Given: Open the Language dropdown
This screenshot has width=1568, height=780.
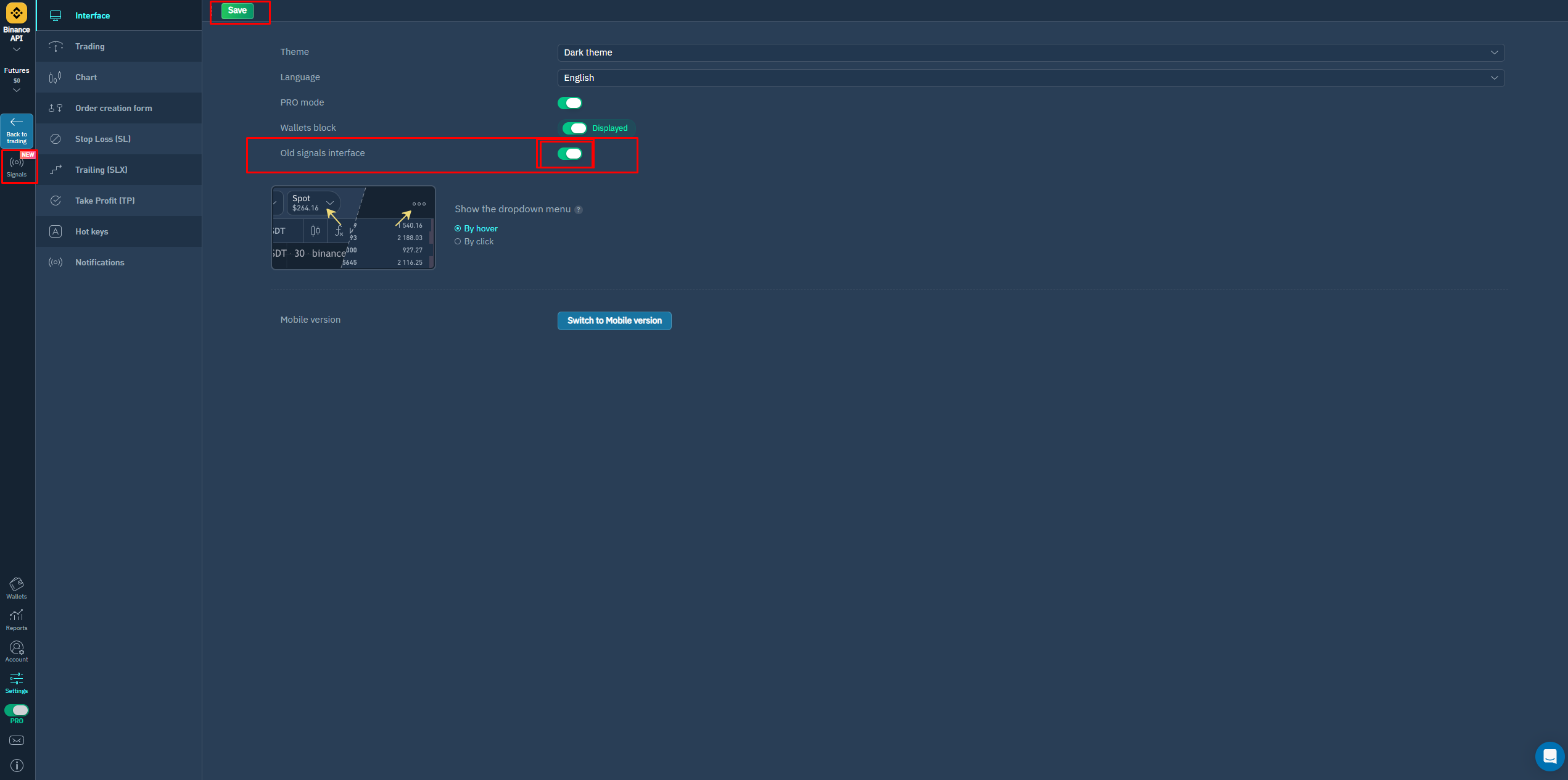Looking at the screenshot, I should click(x=1031, y=78).
